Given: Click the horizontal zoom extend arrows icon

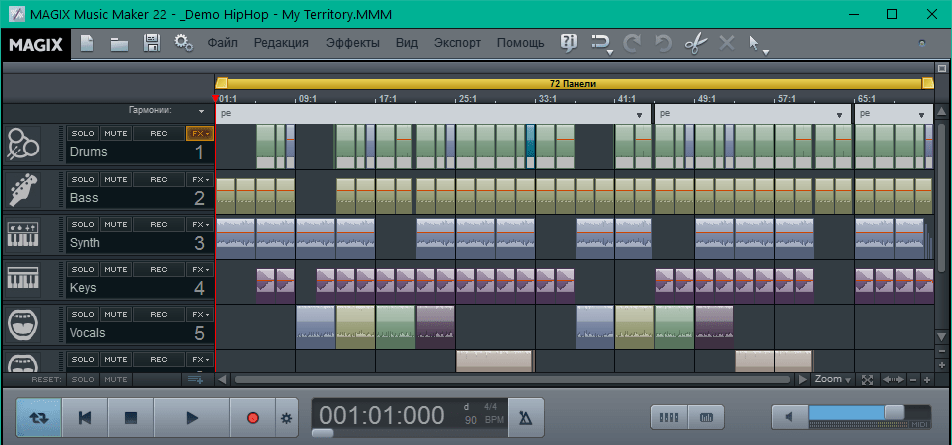Looking at the screenshot, I should (x=892, y=379).
